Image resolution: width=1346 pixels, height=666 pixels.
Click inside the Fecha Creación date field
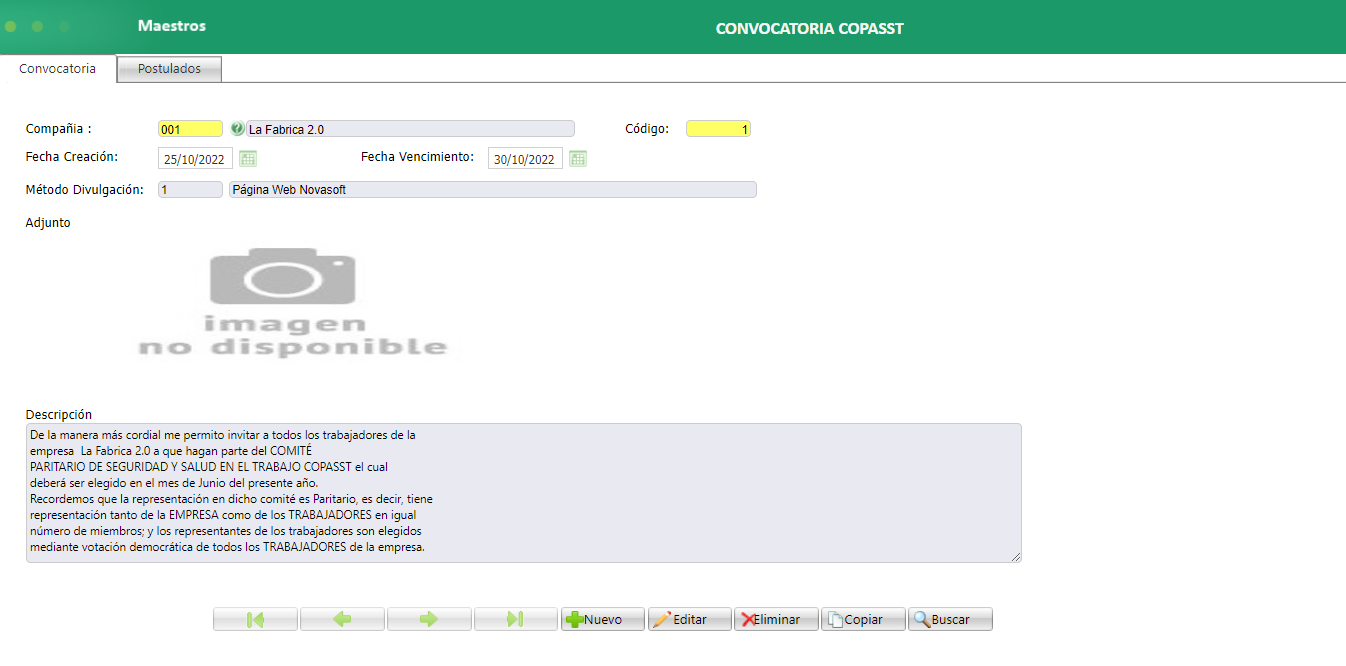click(194, 157)
